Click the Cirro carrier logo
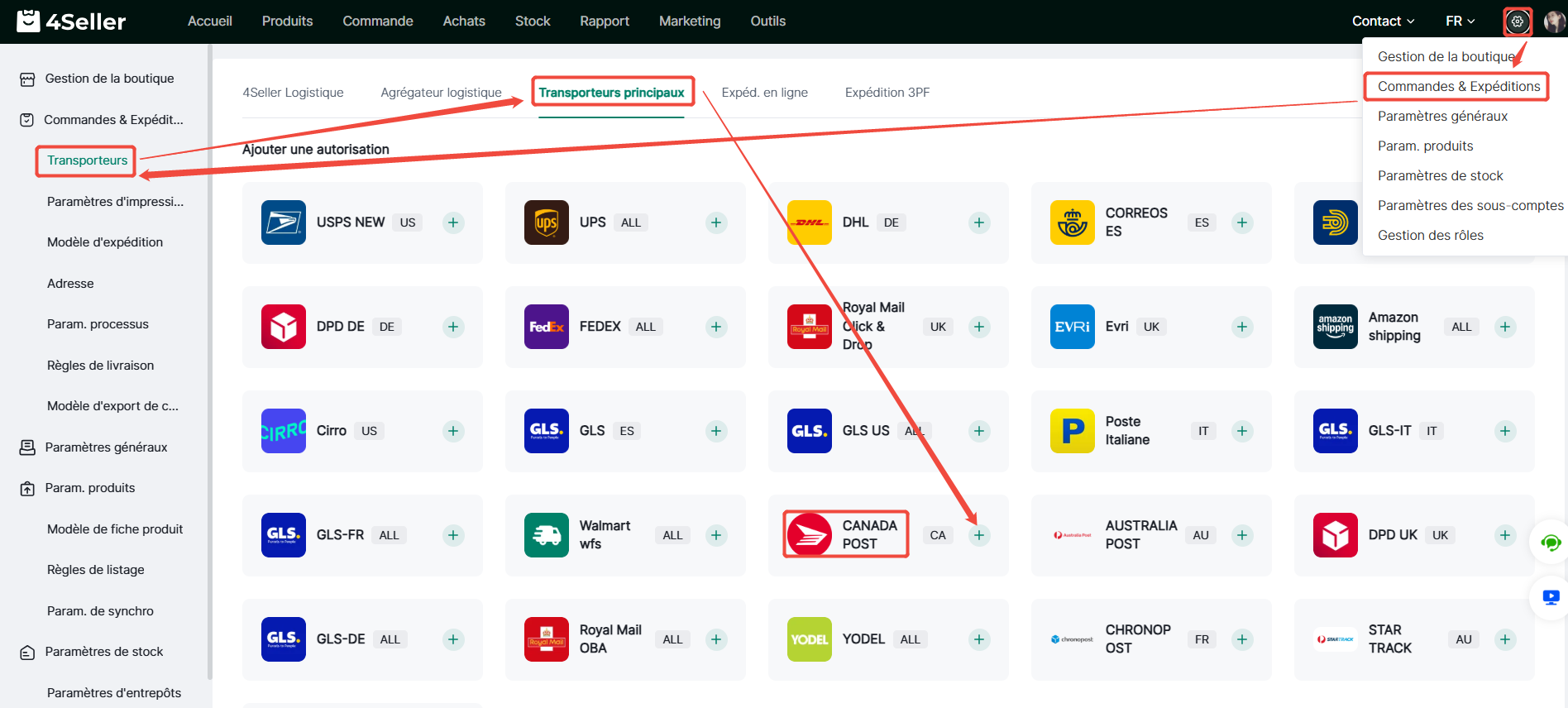The width and height of the screenshot is (1568, 708). (284, 431)
